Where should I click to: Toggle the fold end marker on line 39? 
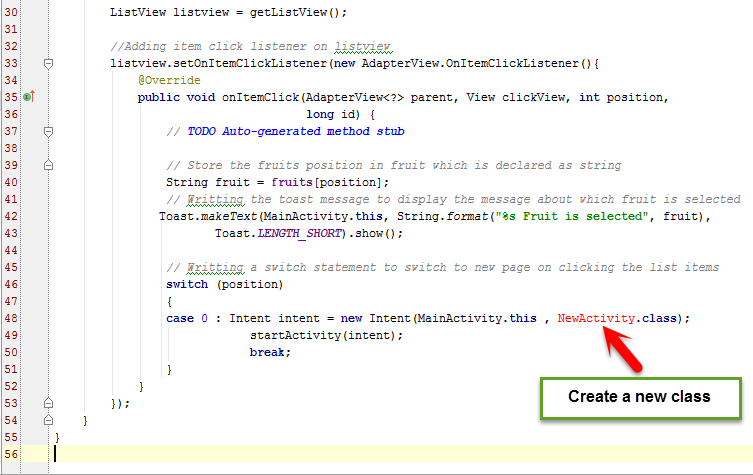pos(49,165)
